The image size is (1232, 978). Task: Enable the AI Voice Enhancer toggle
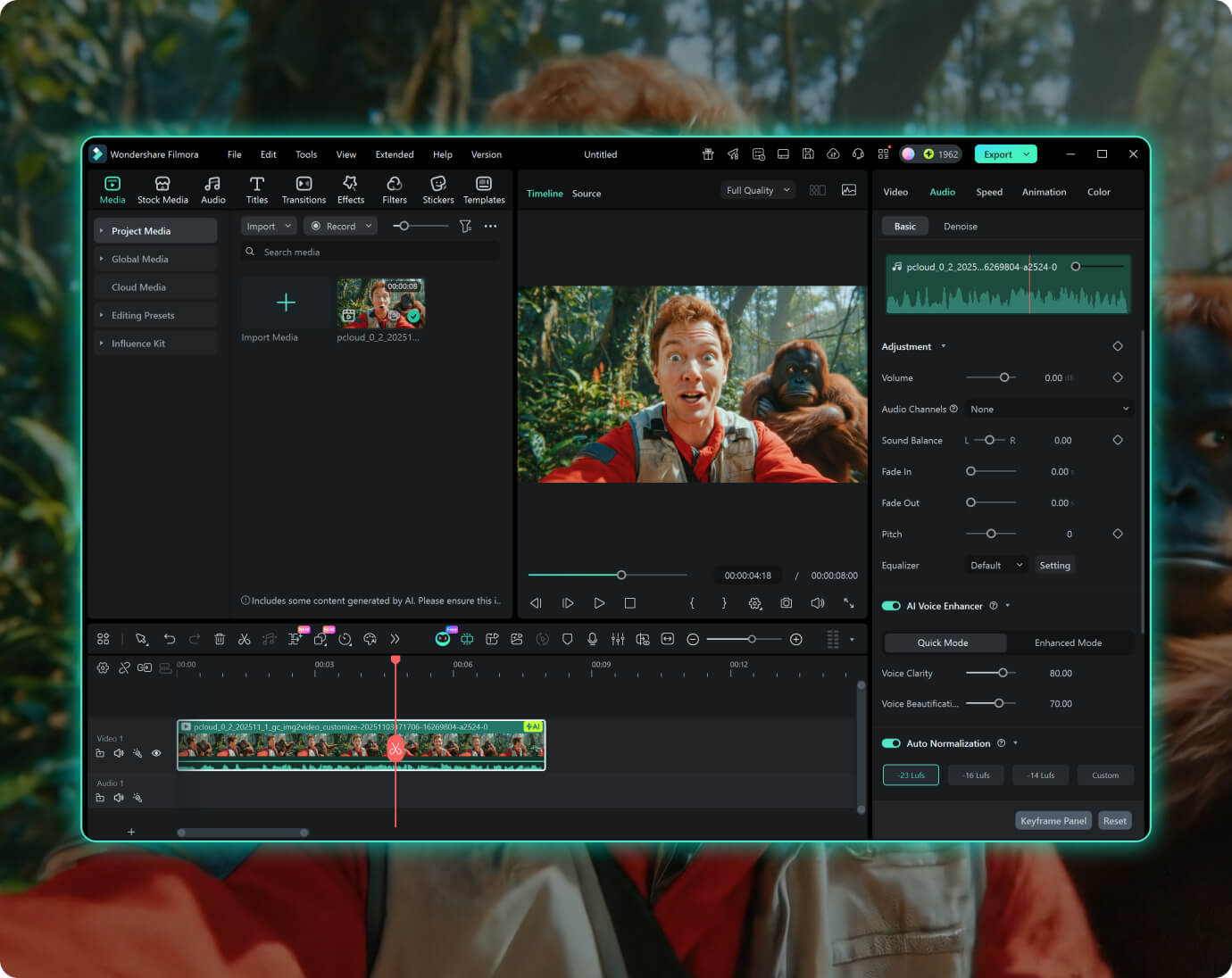[x=891, y=605]
